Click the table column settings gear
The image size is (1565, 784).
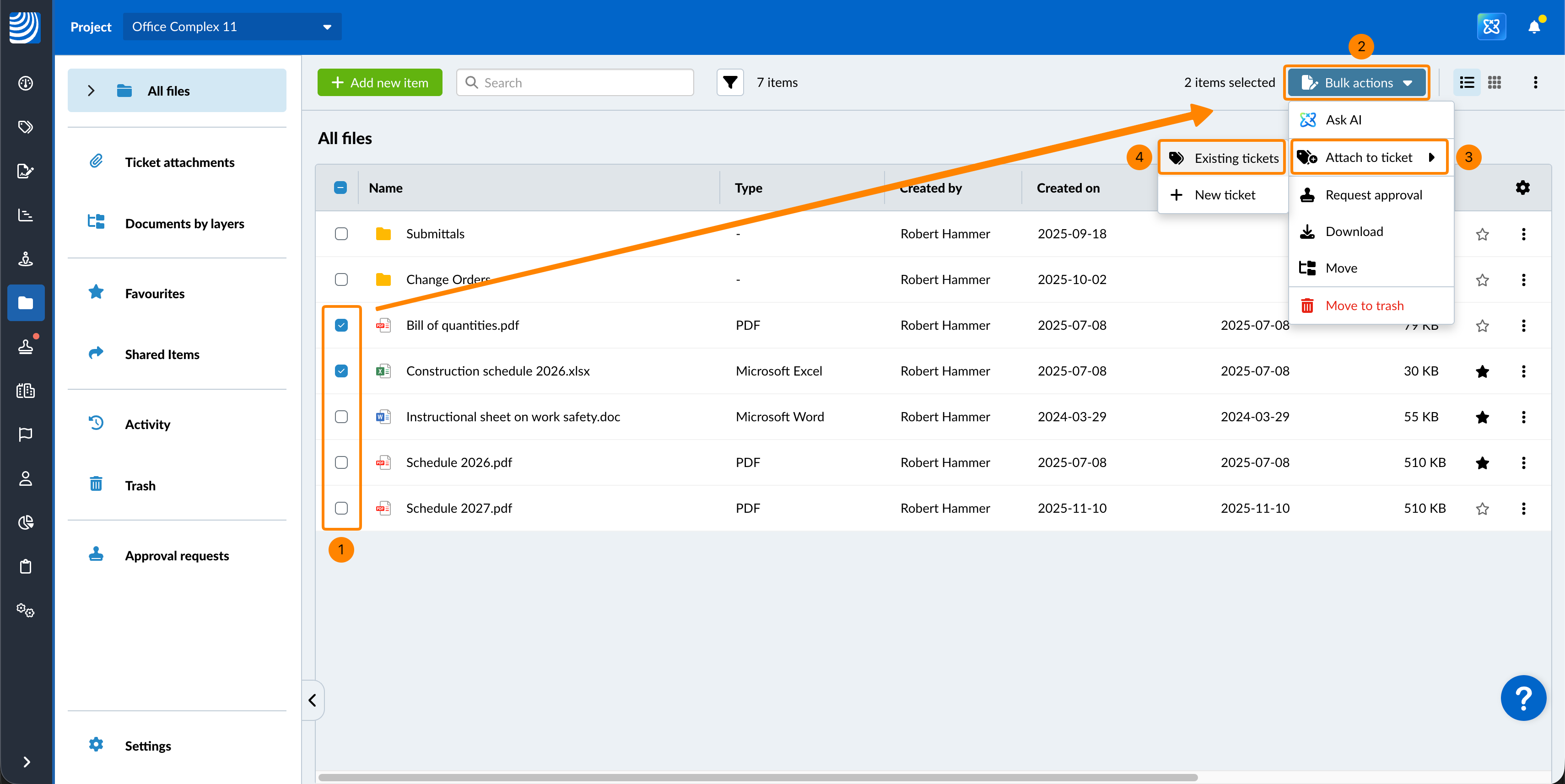[1522, 188]
